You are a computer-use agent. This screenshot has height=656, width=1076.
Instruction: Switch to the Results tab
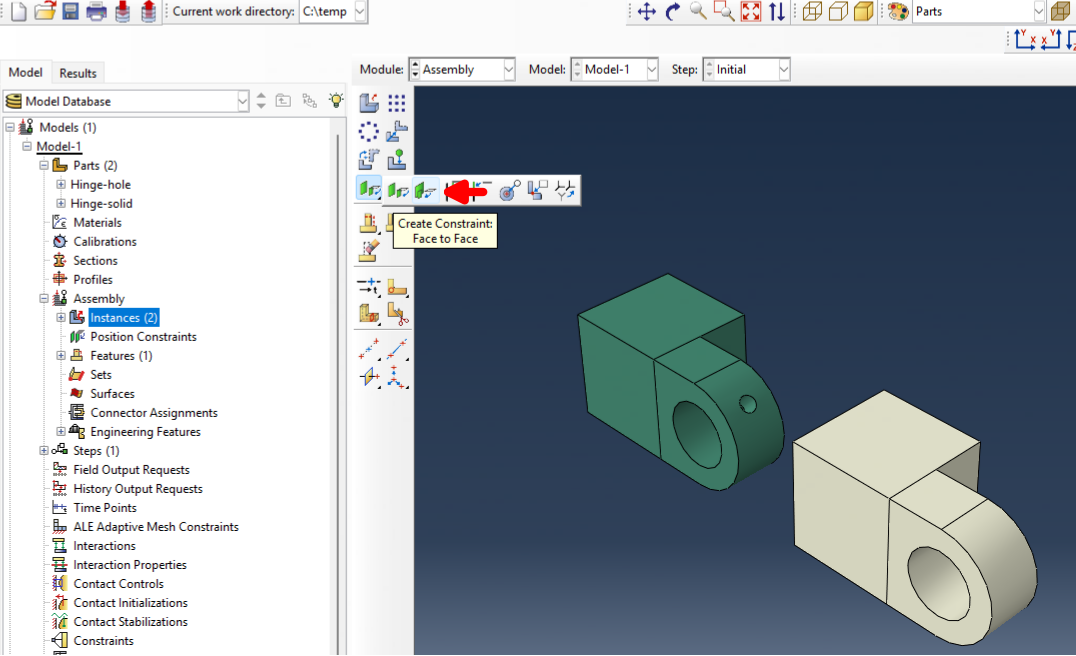(78, 73)
